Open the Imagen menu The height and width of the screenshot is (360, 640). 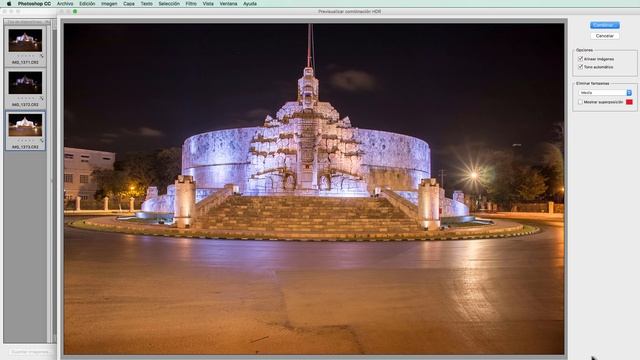[x=109, y=4]
